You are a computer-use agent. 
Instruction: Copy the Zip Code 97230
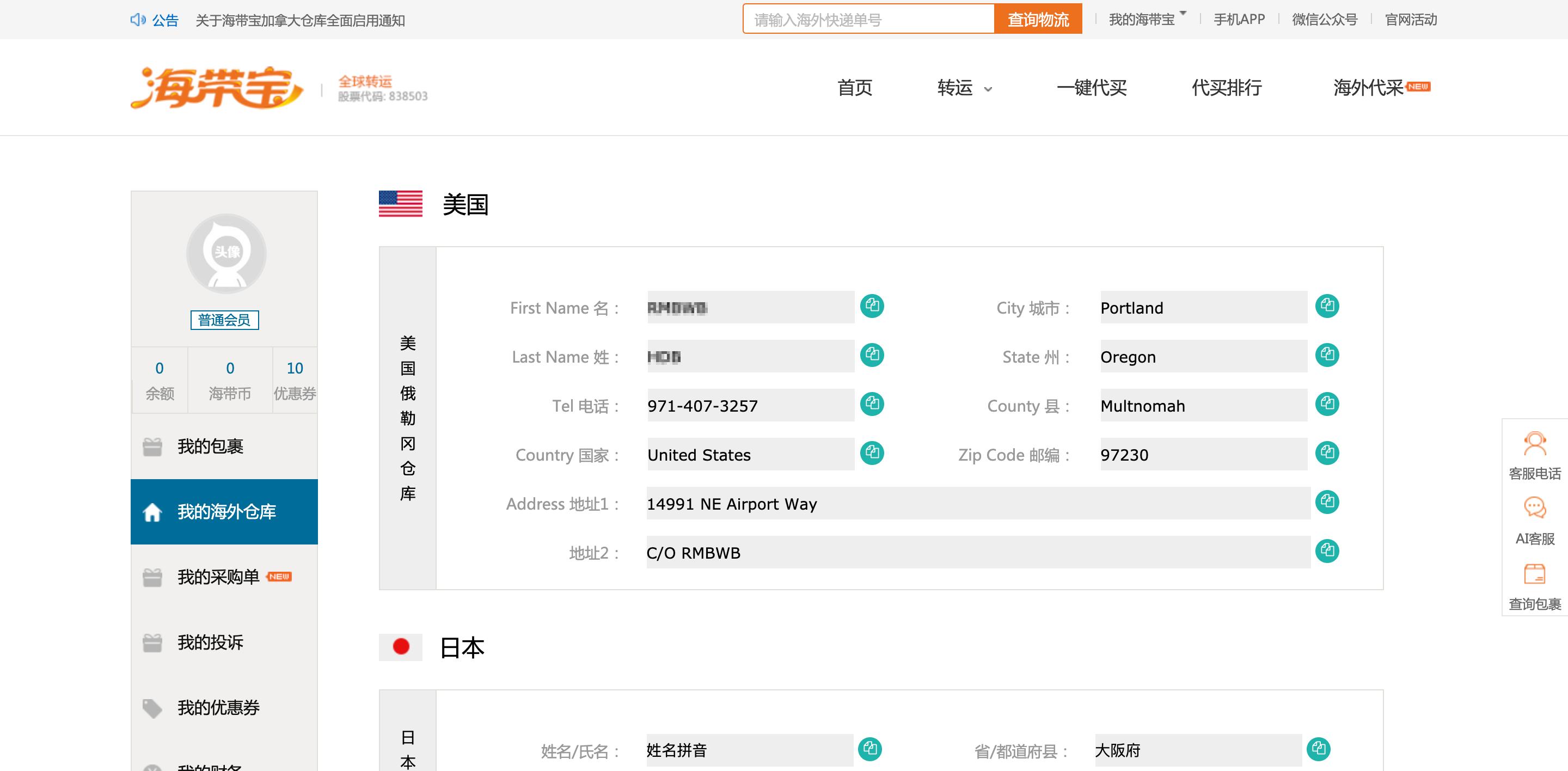click(x=1327, y=454)
